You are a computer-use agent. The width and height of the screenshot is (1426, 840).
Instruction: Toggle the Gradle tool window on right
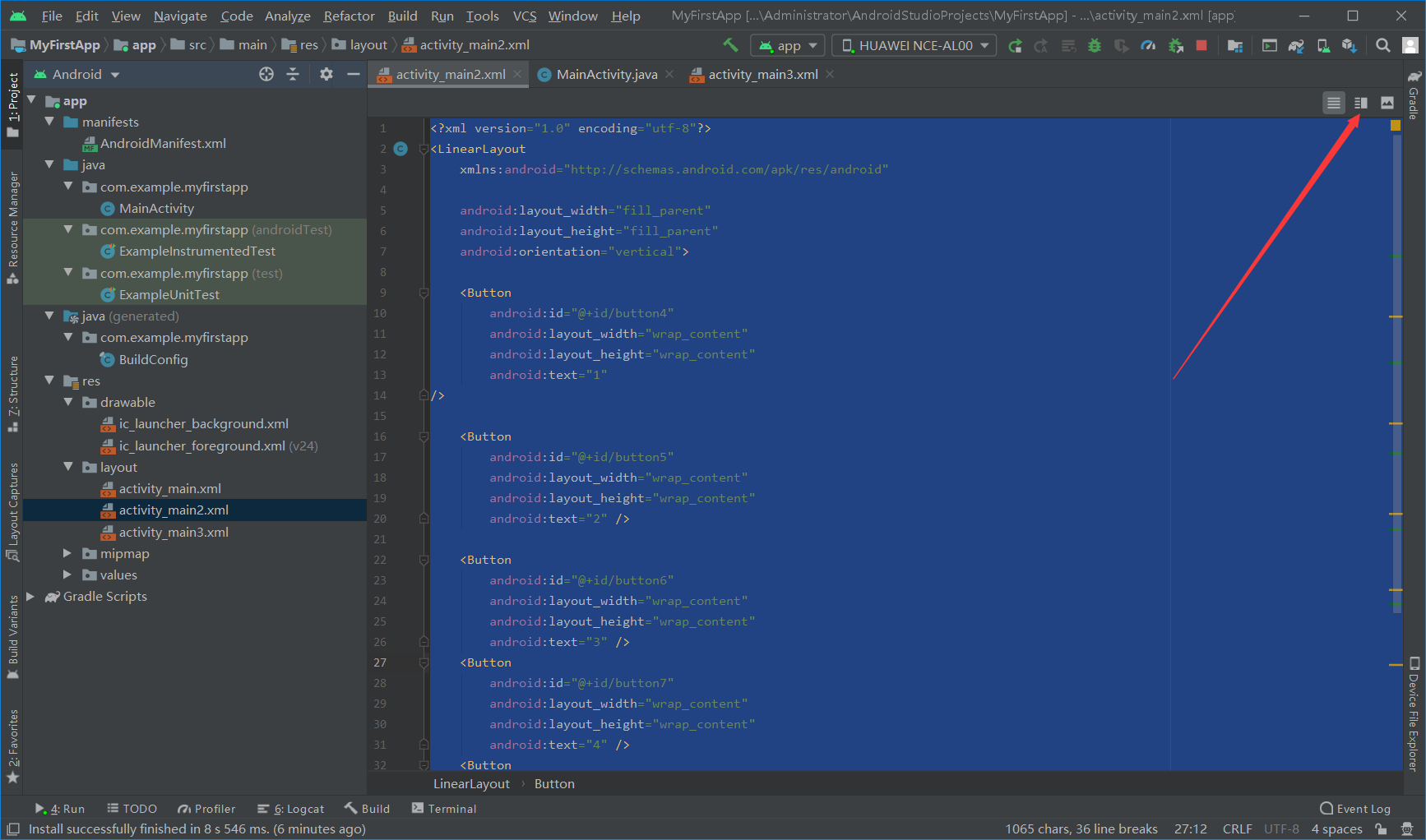pos(1414,95)
